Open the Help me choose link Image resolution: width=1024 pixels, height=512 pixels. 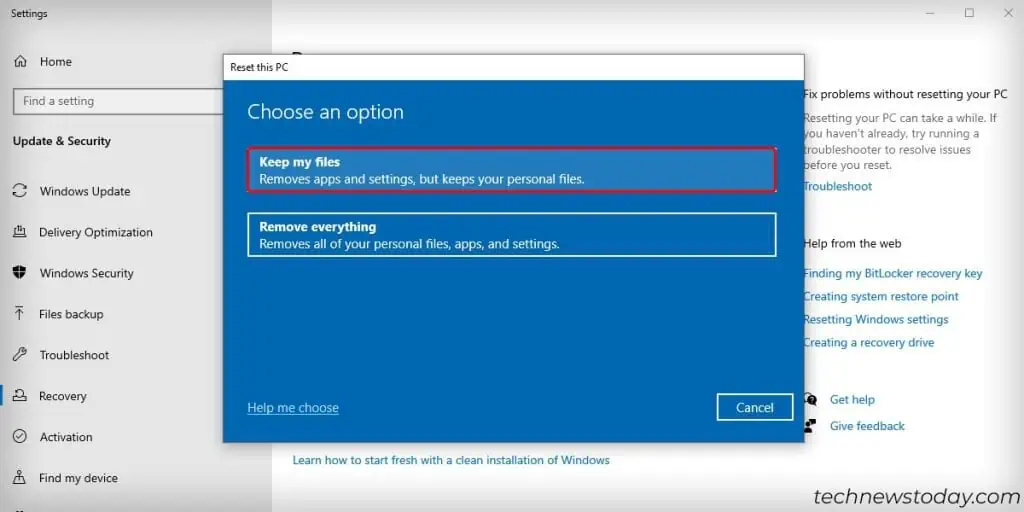pyautogui.click(x=293, y=408)
